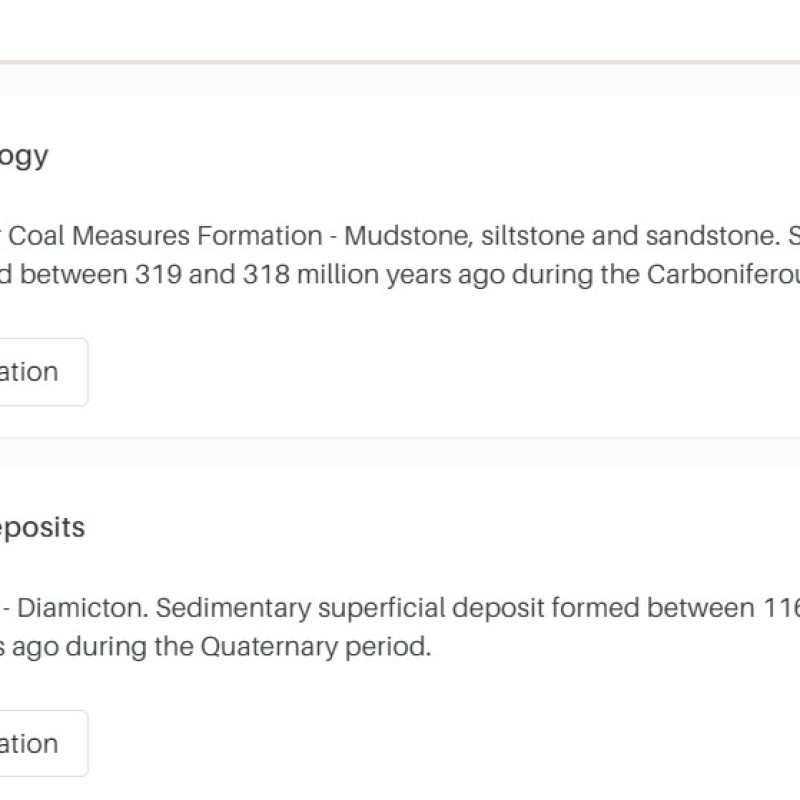This screenshot has height=800, width=800.
Task: Click the word "Diamicton"
Action: click(83, 608)
